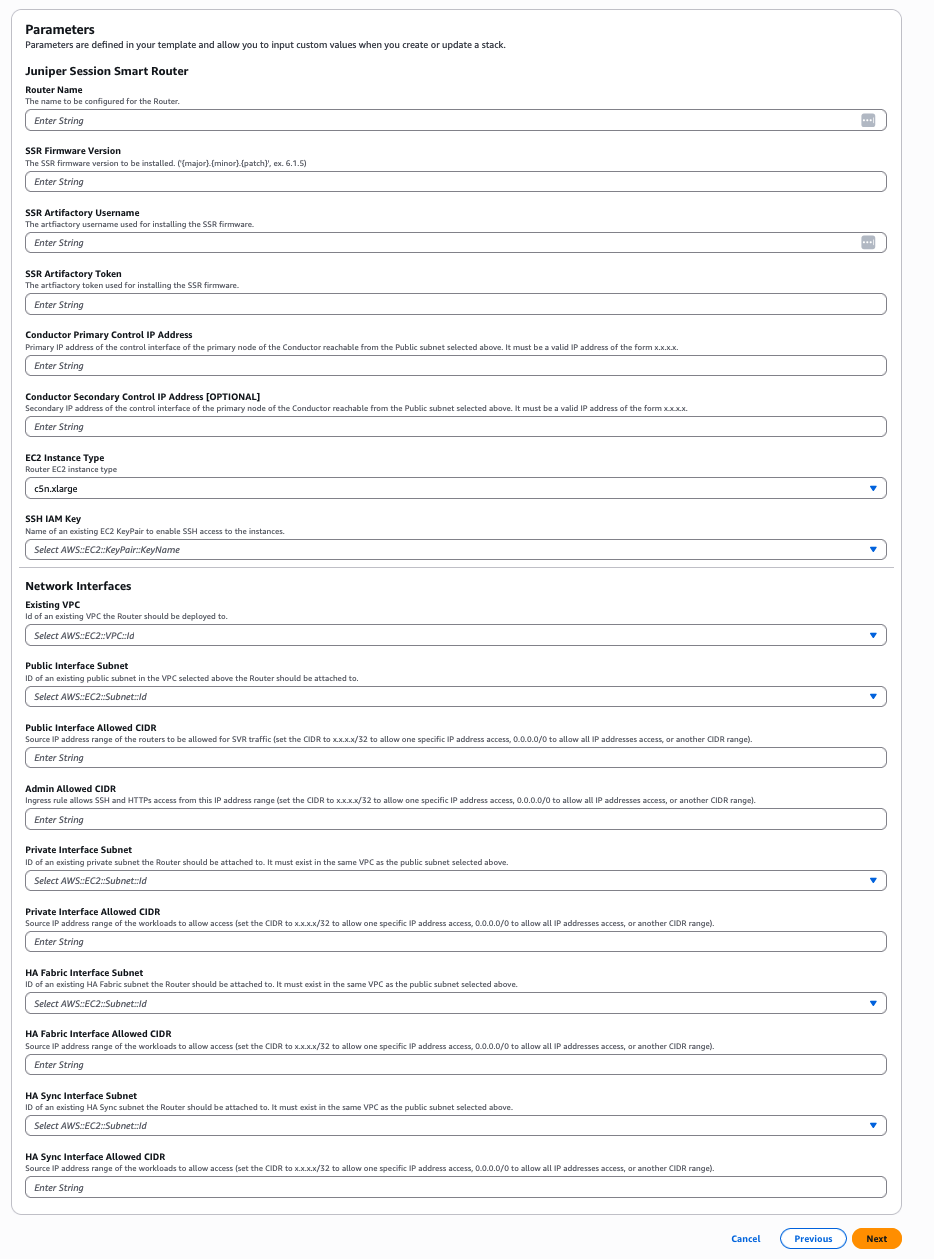Screen dimensions: 934x1259
Task: Click the Conductor Primary Control IP Address field
Action: point(456,364)
